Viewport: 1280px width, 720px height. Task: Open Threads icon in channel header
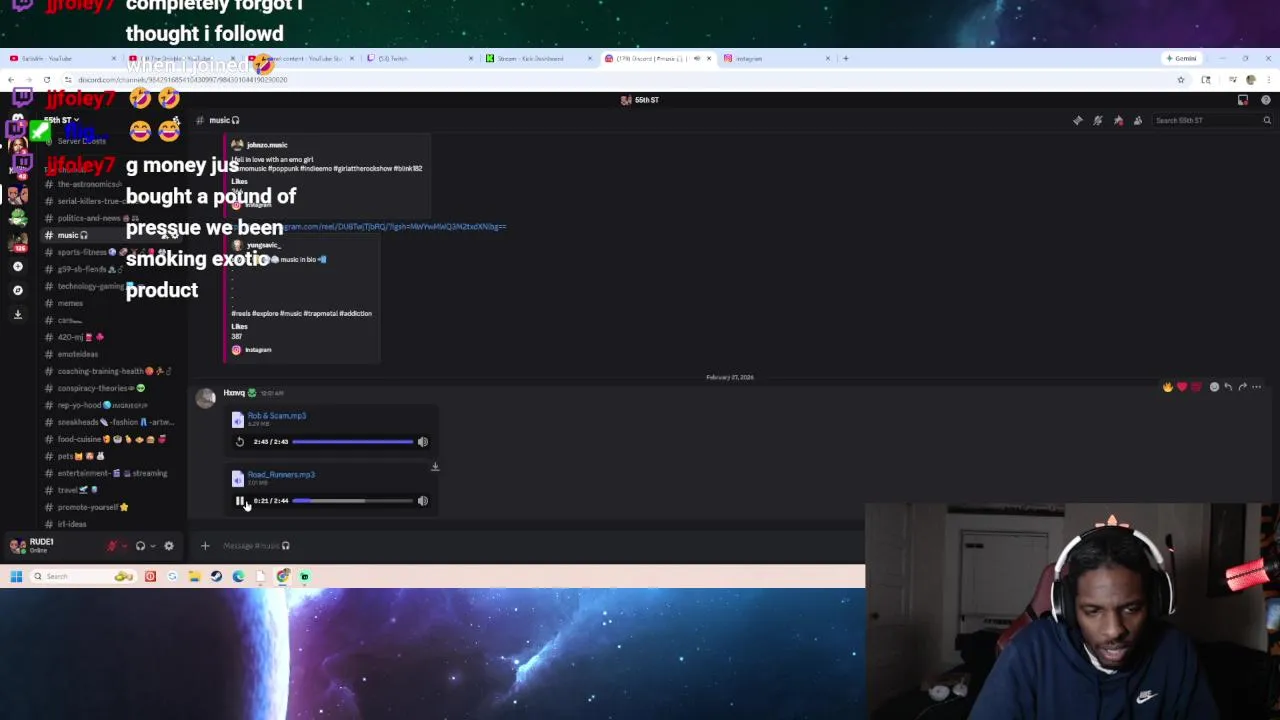[1078, 120]
